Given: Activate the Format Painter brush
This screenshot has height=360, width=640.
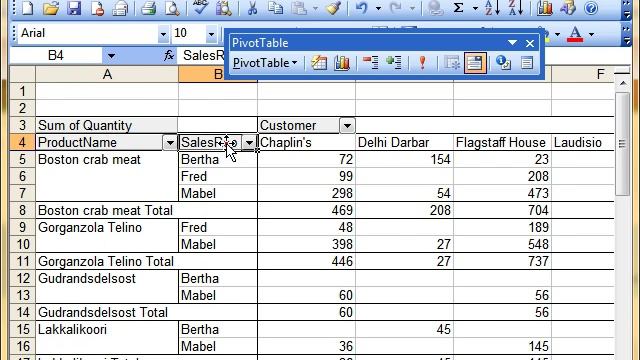Looking at the screenshot, I should click(x=333, y=7).
